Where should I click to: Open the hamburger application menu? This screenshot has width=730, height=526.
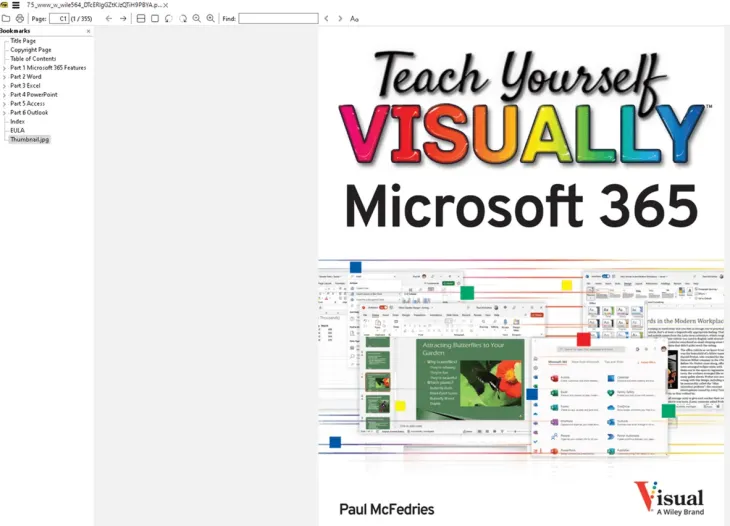click(15, 5)
